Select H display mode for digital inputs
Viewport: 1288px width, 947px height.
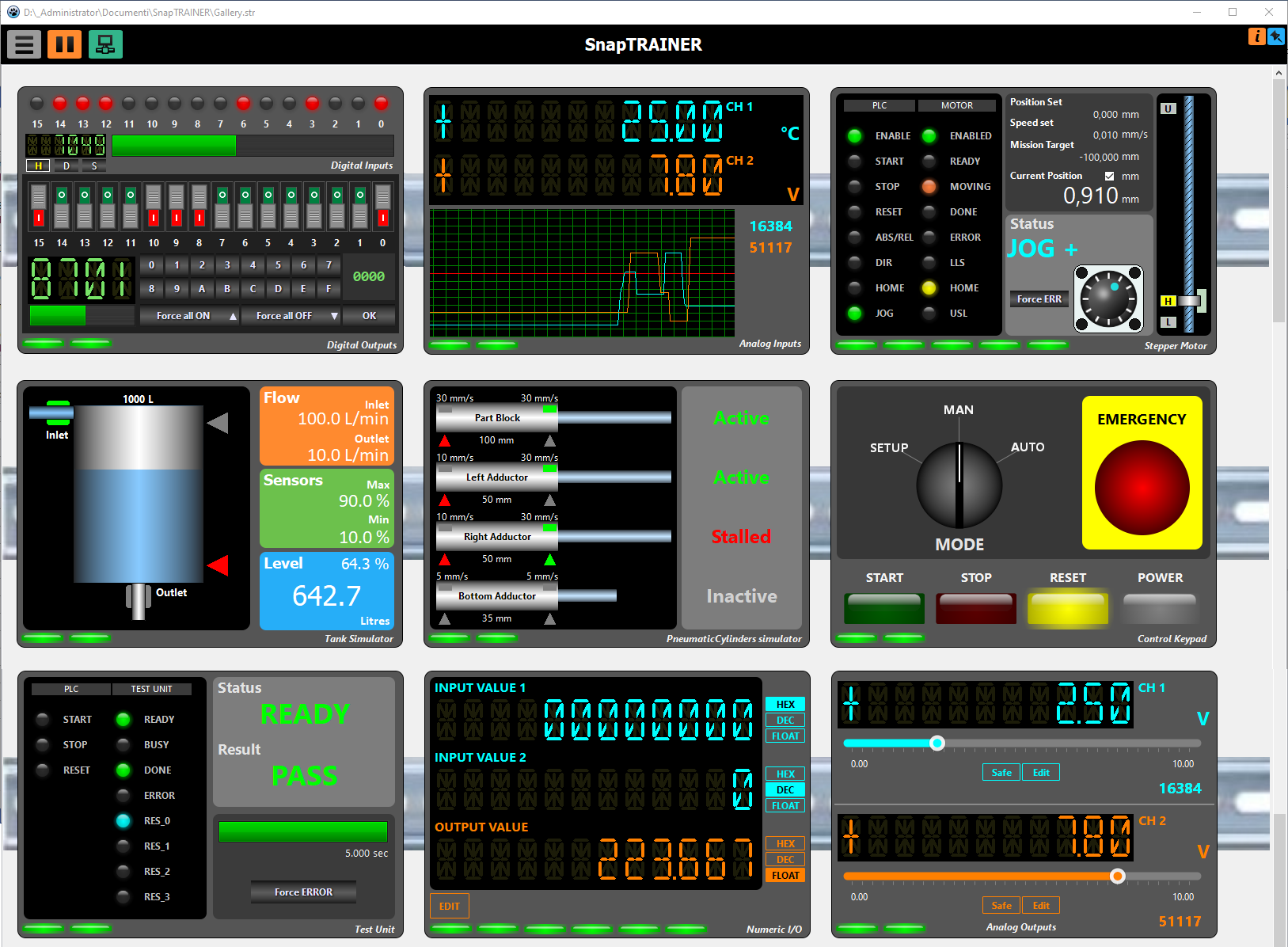click(38, 165)
